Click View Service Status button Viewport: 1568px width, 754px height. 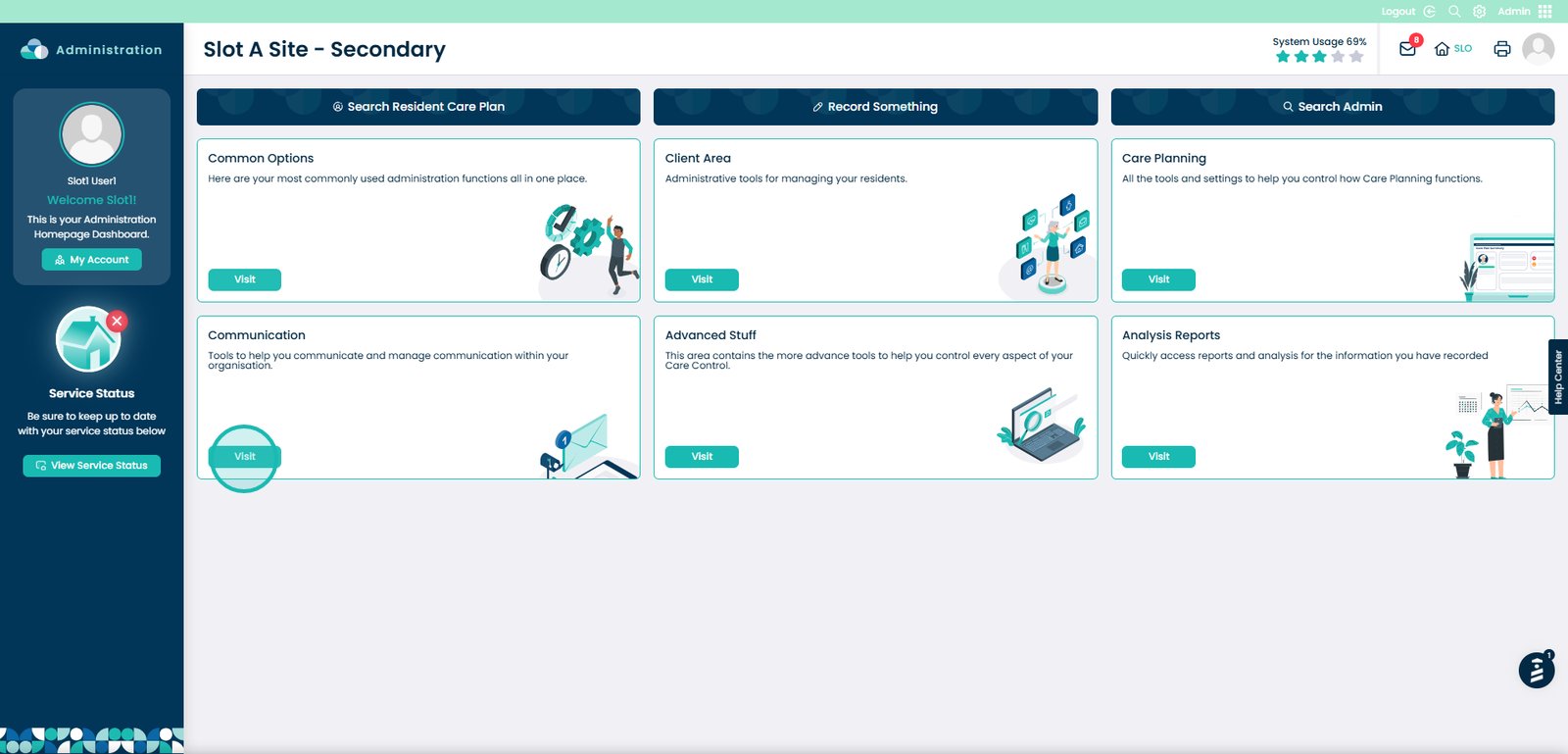click(x=92, y=466)
